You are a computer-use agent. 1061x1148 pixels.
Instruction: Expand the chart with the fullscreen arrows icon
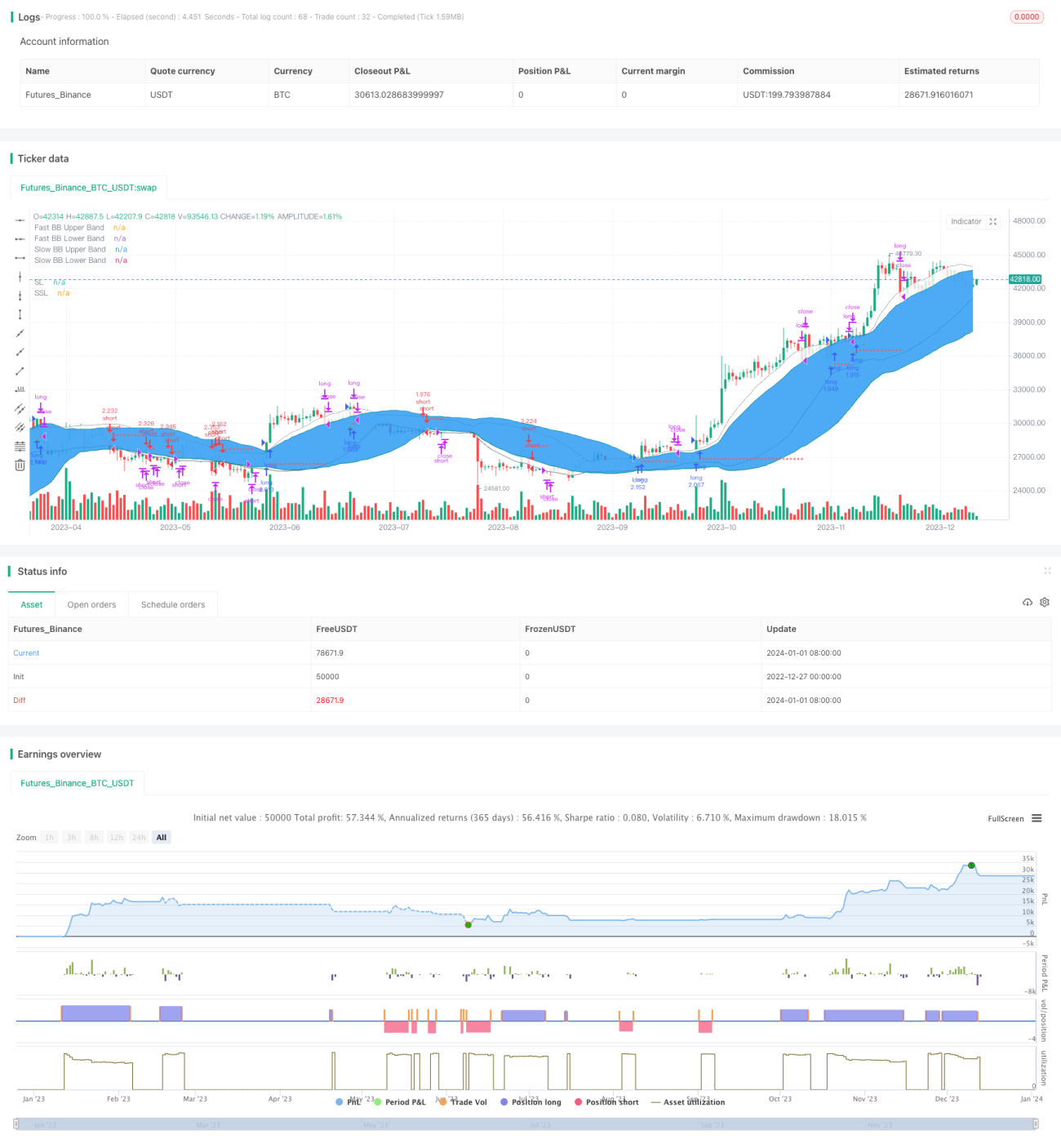pos(993,221)
